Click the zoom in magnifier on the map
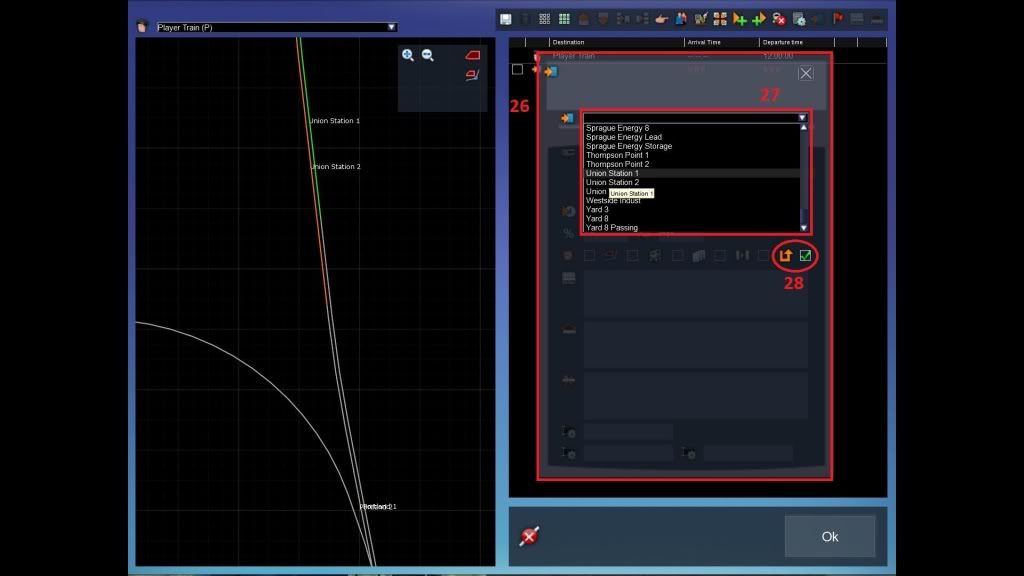1024x576 pixels. point(408,55)
